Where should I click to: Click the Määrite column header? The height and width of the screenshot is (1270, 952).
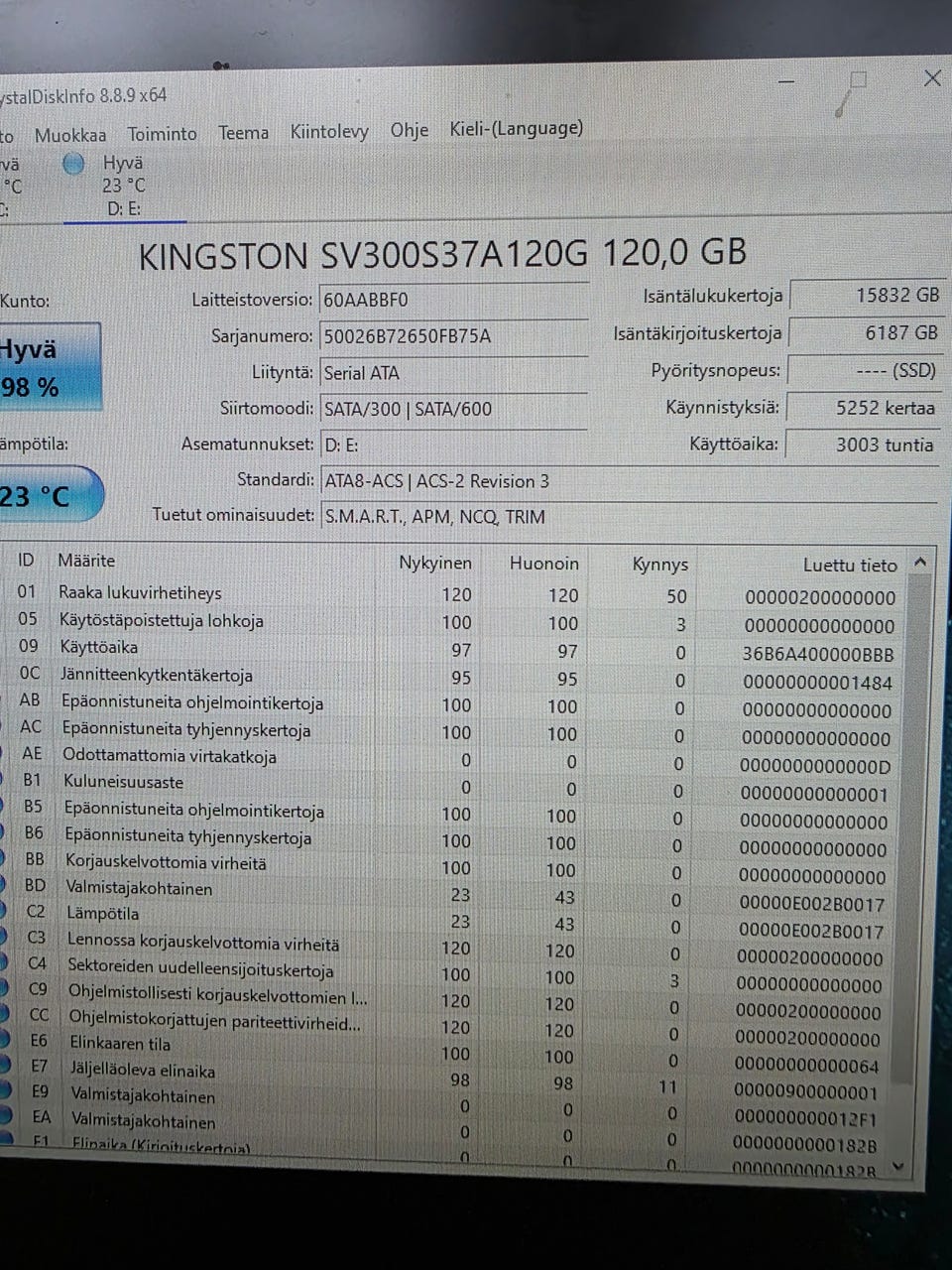tap(86, 561)
